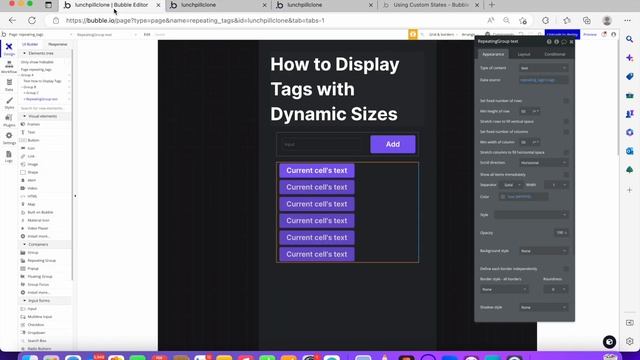Select the Map element in the palette

coord(31,204)
